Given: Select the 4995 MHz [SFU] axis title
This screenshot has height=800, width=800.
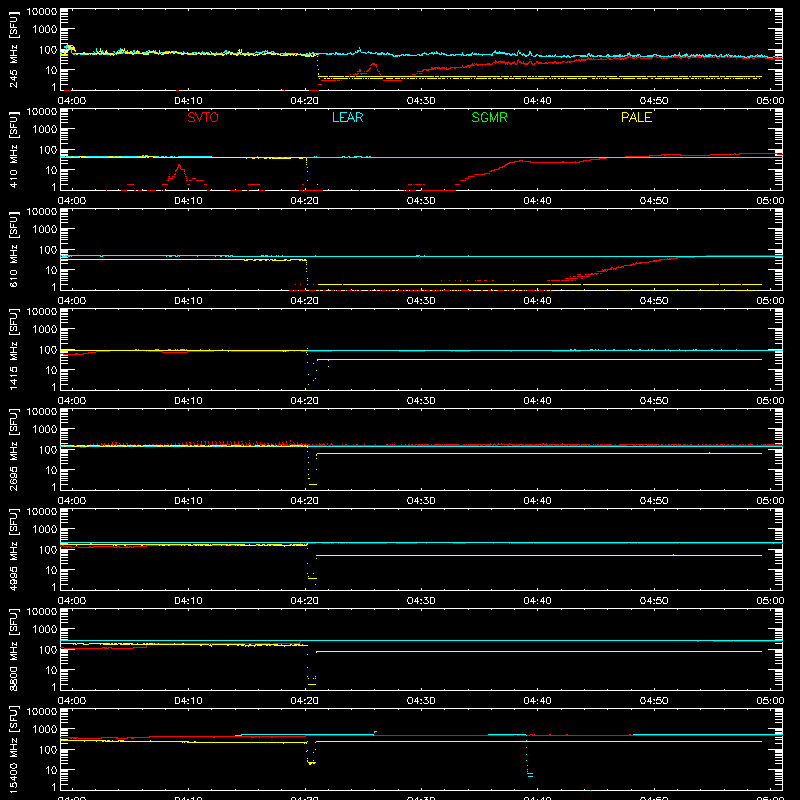Looking at the screenshot, I should 13,549.
